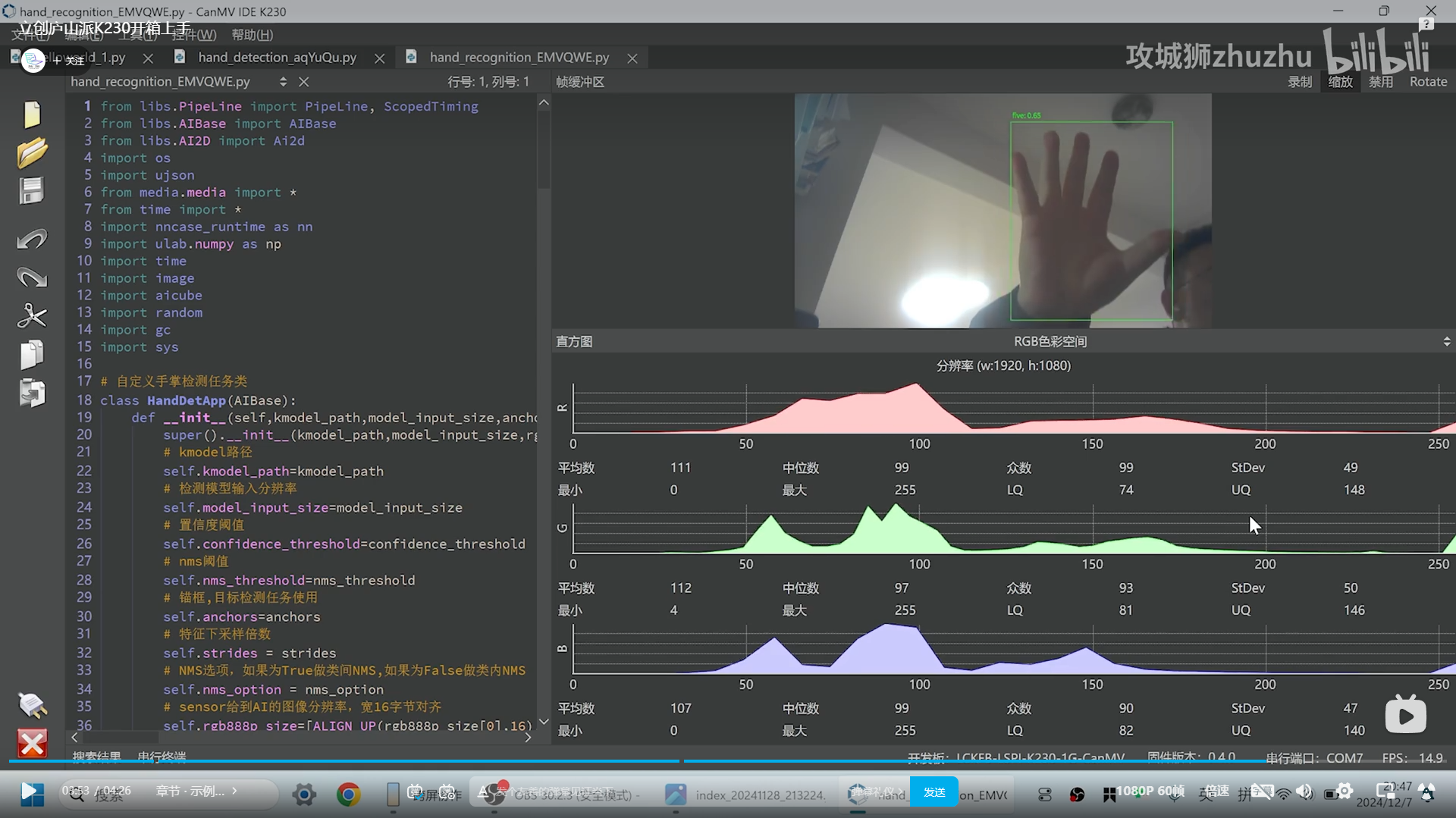Open the 帮助(H) menu

252,35
